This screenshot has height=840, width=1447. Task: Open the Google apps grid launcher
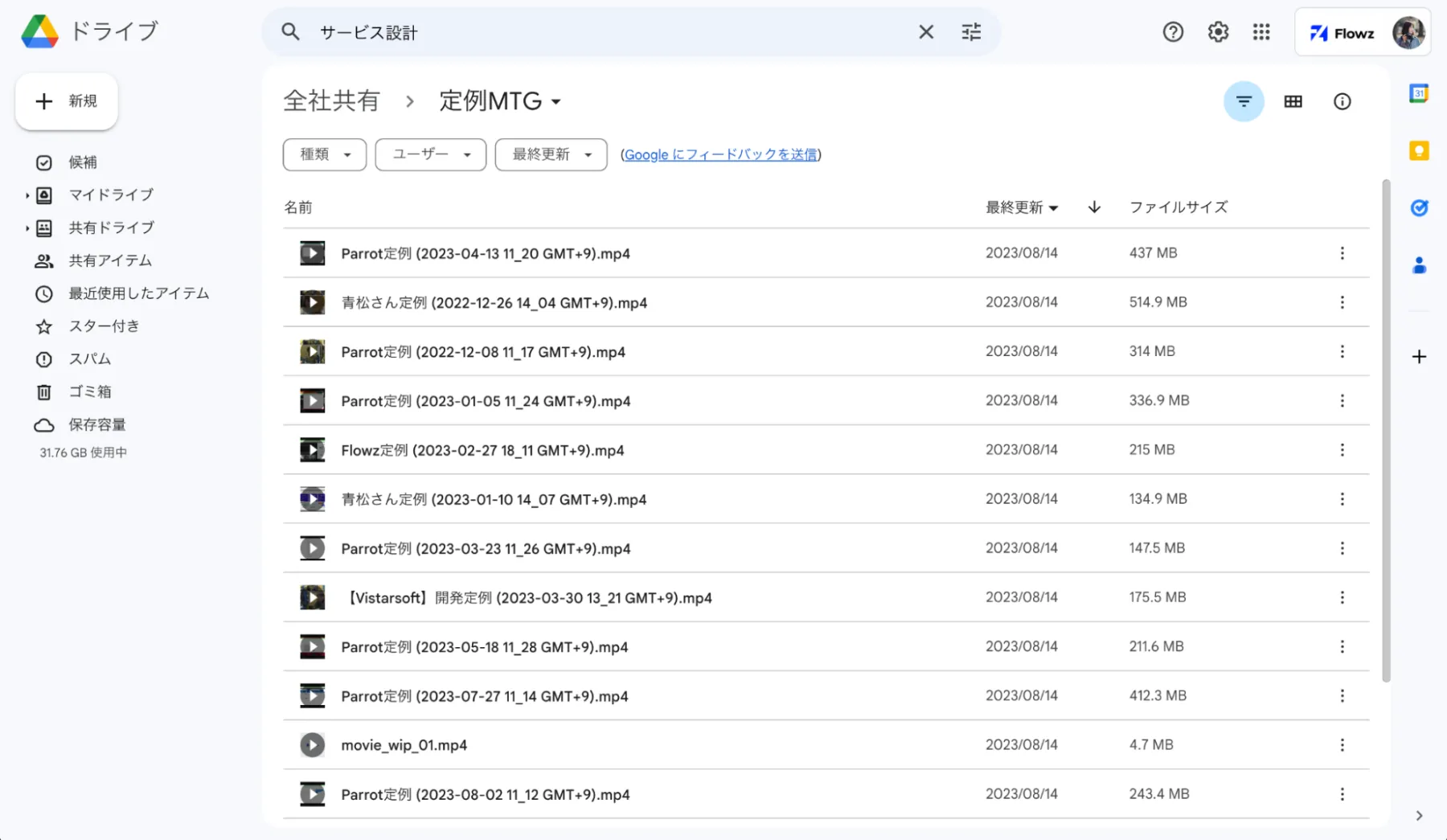(x=1261, y=32)
